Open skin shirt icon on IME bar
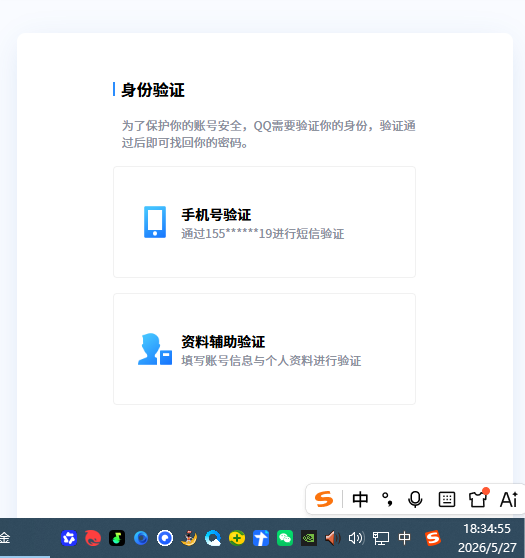This screenshot has width=525, height=558. (x=478, y=498)
